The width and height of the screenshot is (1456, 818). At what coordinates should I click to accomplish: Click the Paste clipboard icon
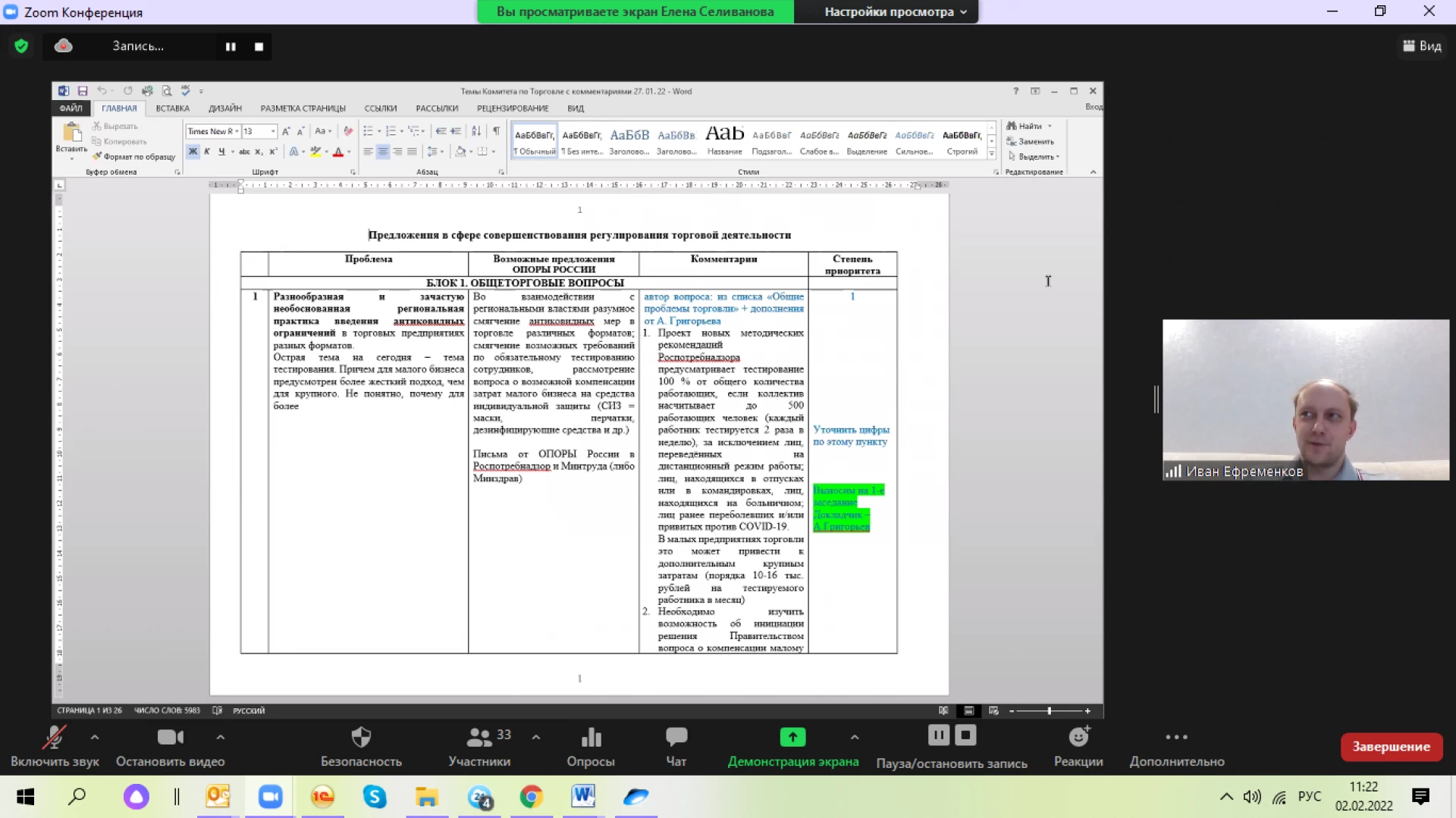(72, 133)
